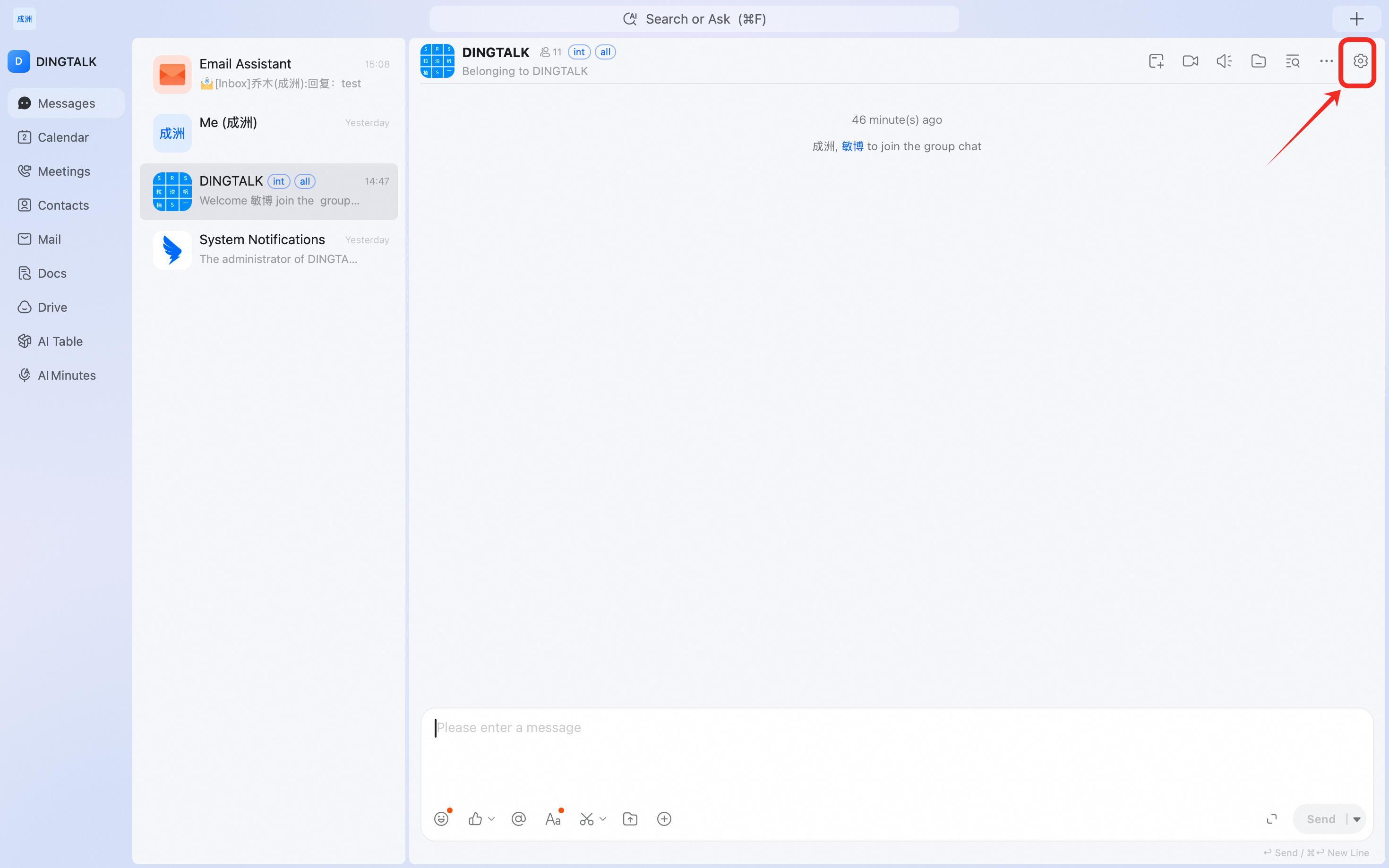Screen dimensions: 1389x868
Task: Click the add-to-group icon in the chat header
Action: (x=1157, y=61)
